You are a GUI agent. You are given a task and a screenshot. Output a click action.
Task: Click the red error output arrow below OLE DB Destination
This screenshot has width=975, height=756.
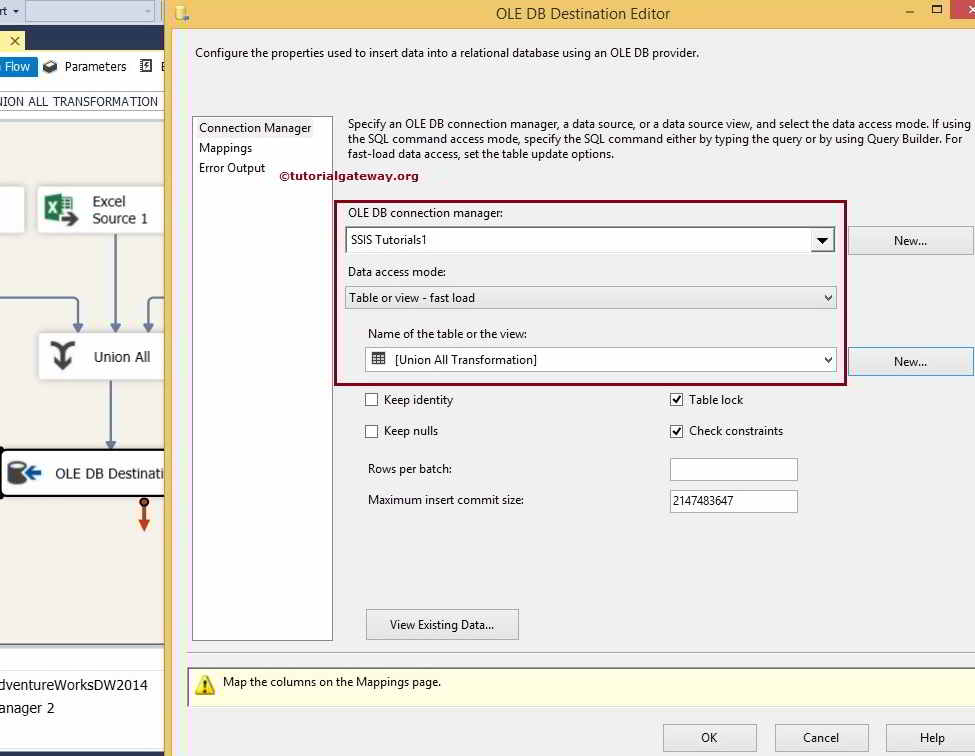(144, 516)
